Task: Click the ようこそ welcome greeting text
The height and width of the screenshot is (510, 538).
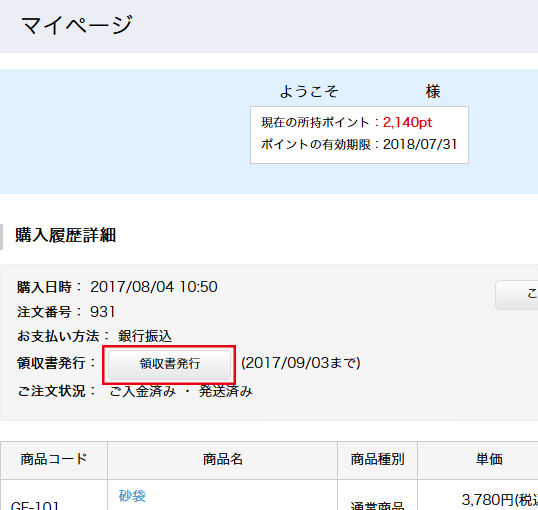Action: 309,92
